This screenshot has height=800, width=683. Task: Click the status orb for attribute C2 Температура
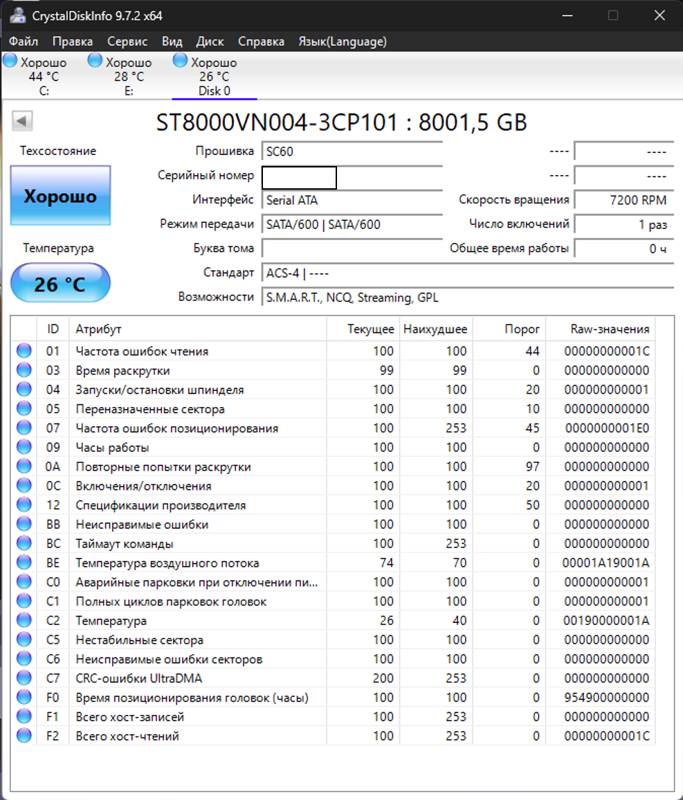pos(24,620)
